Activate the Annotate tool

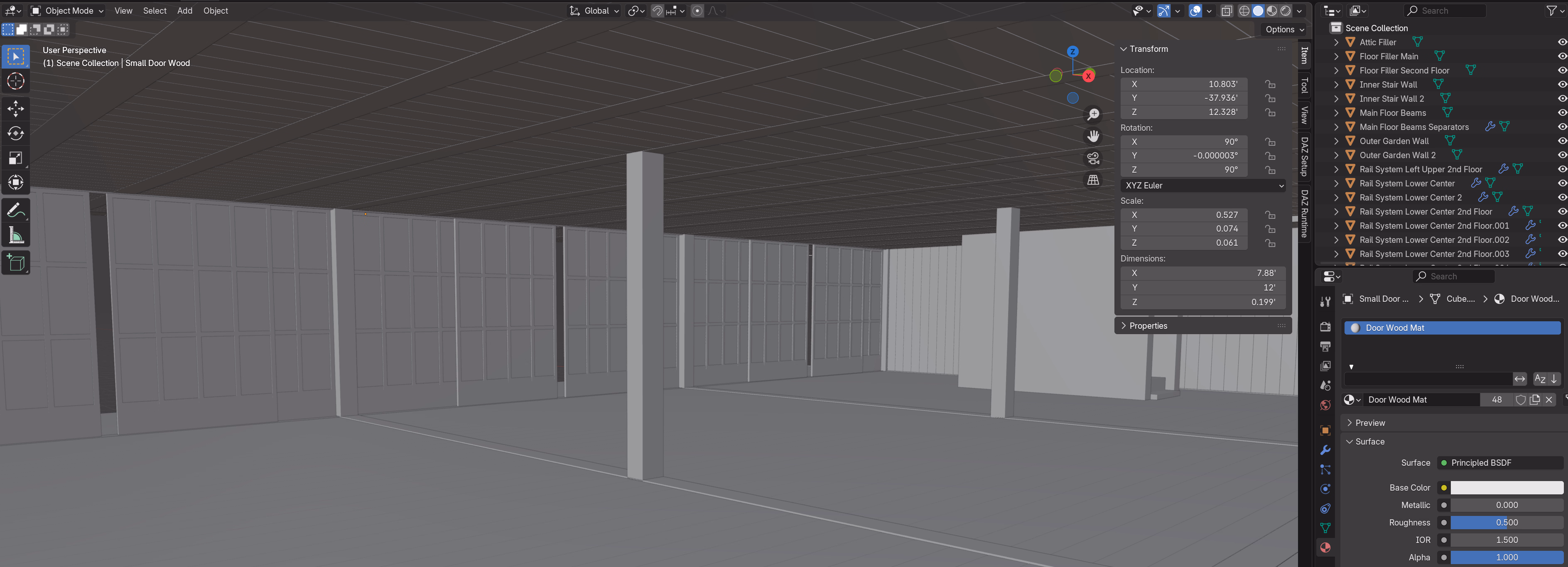(x=16, y=210)
